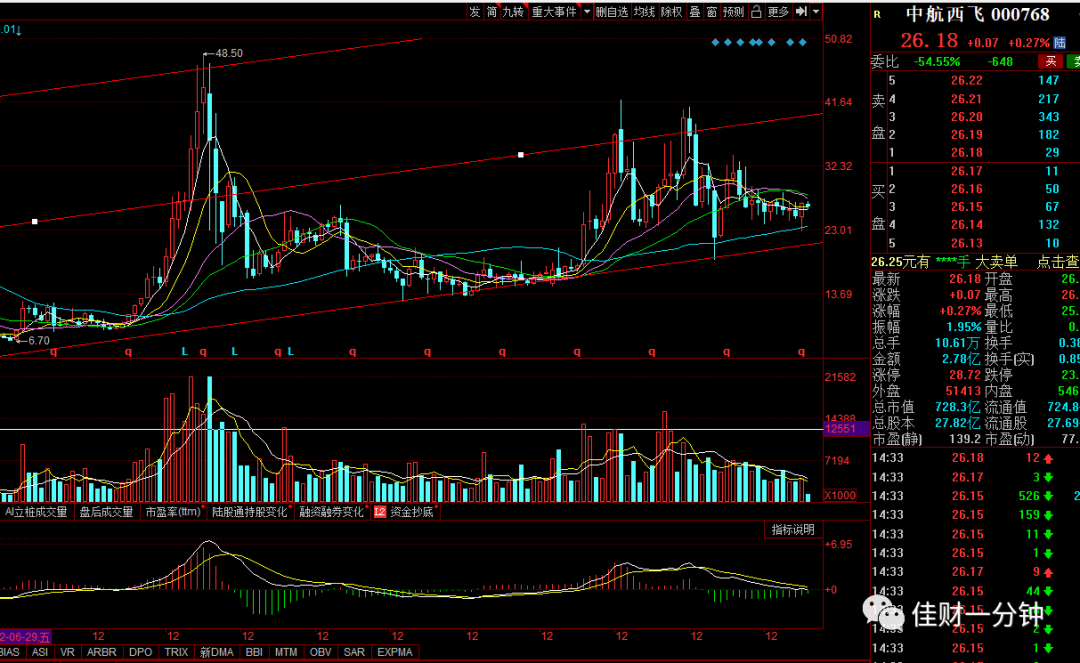The width and height of the screenshot is (1080, 663).
Task: Expand the 重大事件 dropdown arrow
Action: click(x=587, y=12)
